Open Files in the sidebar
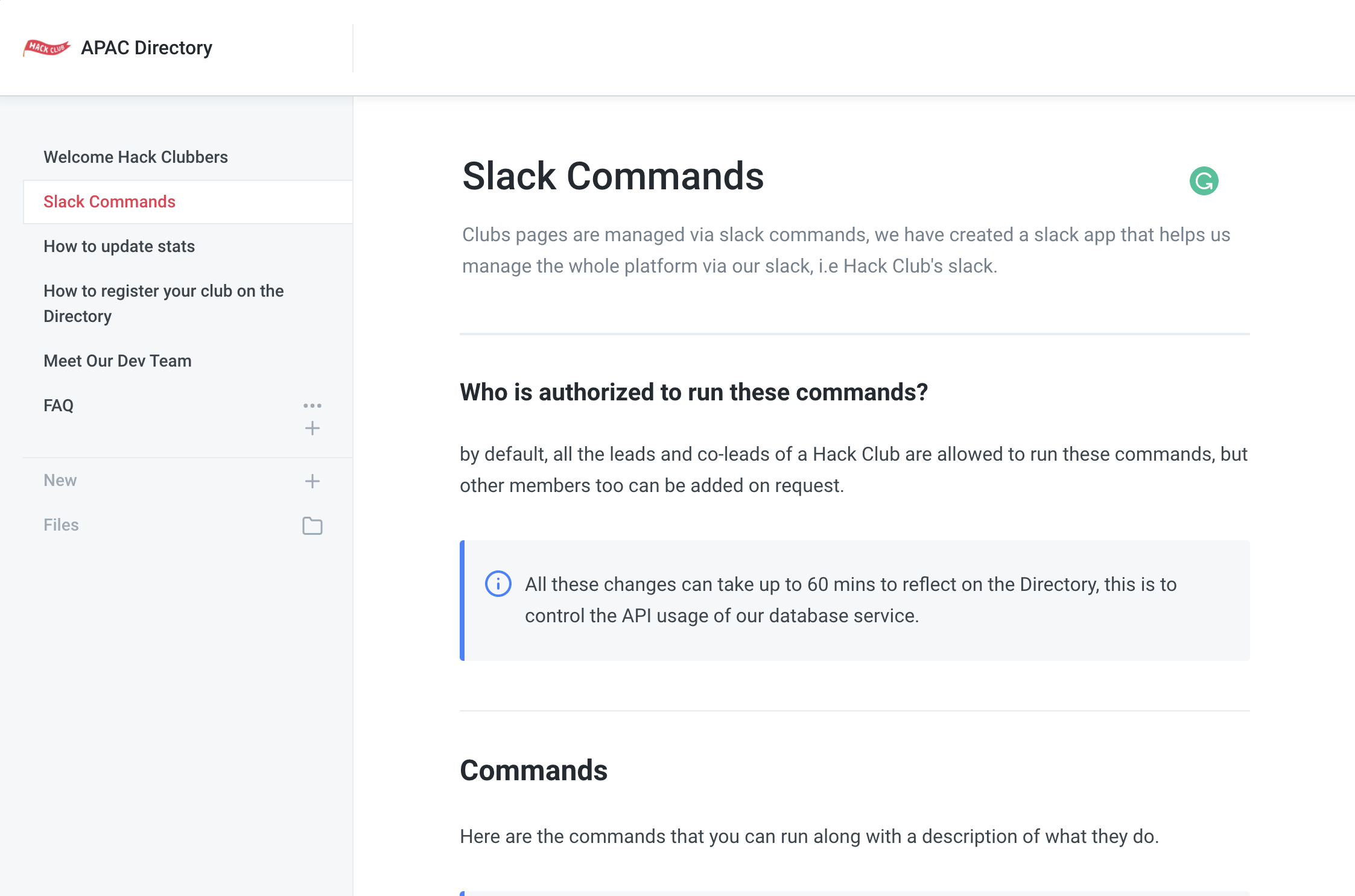1355x896 pixels. point(61,525)
